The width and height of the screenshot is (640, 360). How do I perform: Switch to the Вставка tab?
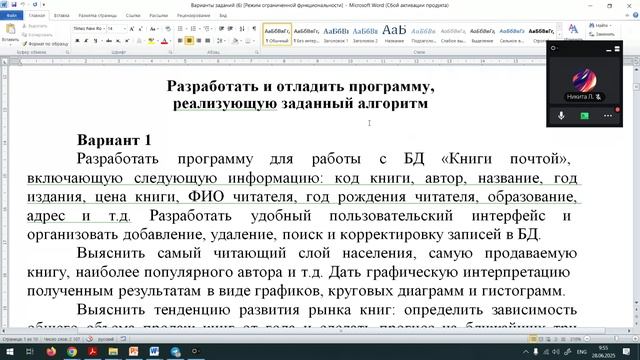[62, 16]
